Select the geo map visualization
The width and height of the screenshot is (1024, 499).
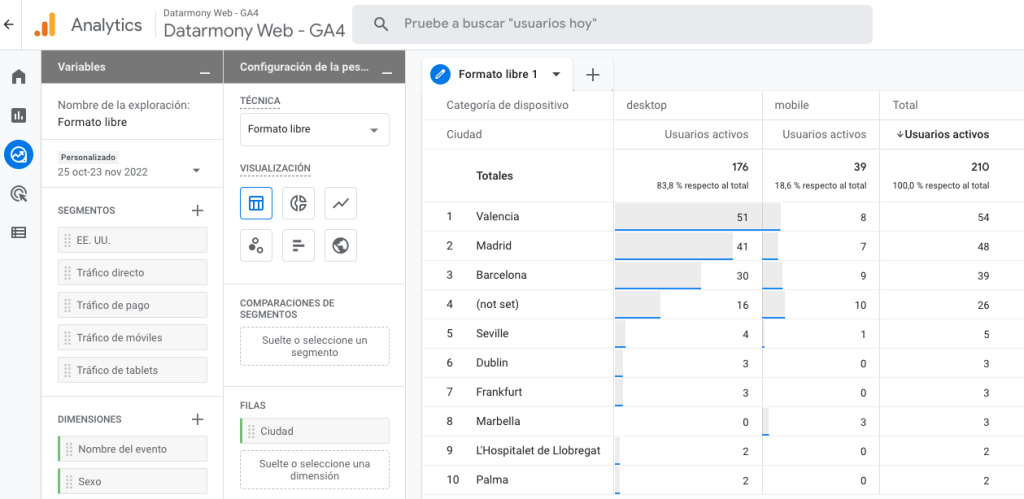340,245
